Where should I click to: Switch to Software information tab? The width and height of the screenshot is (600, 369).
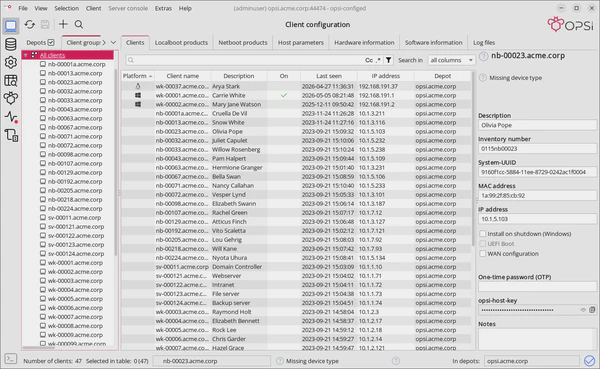click(434, 42)
